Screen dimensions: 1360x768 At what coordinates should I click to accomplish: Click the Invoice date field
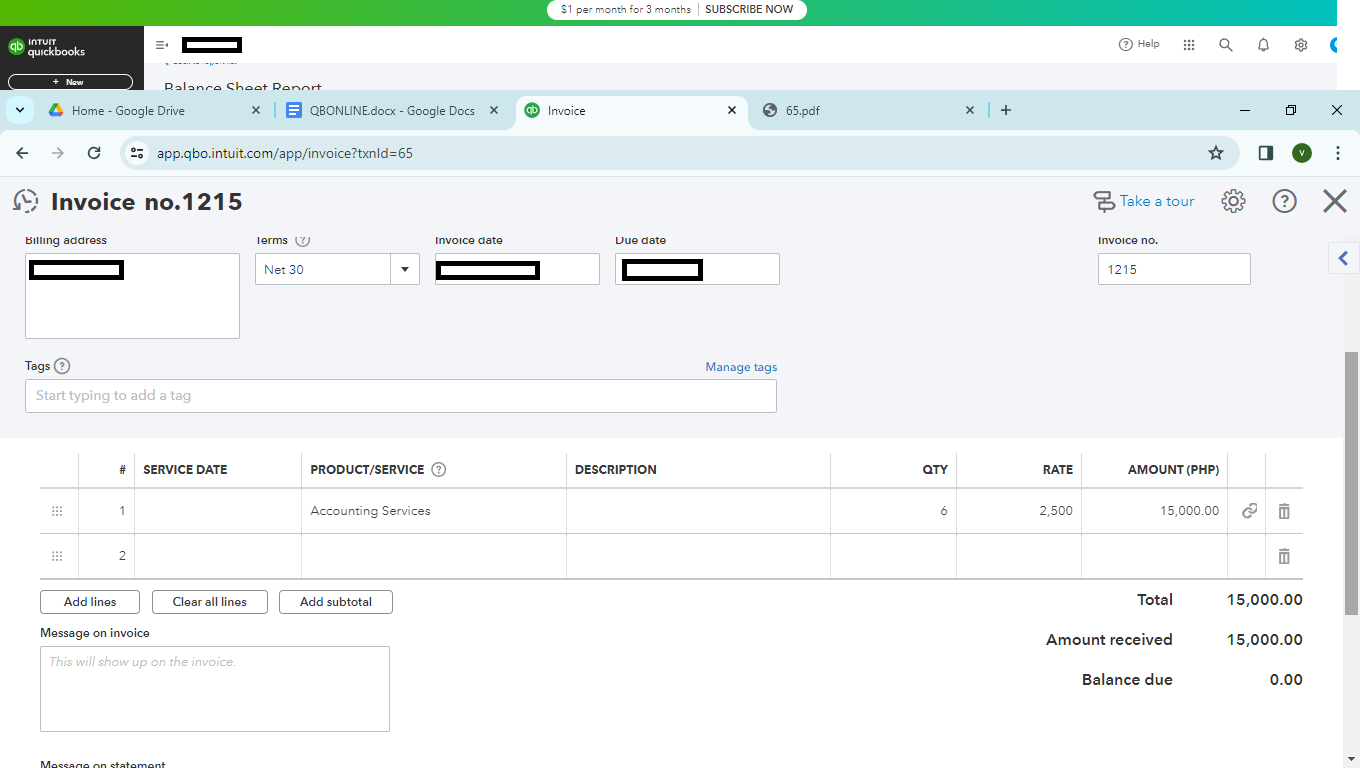[x=517, y=269]
